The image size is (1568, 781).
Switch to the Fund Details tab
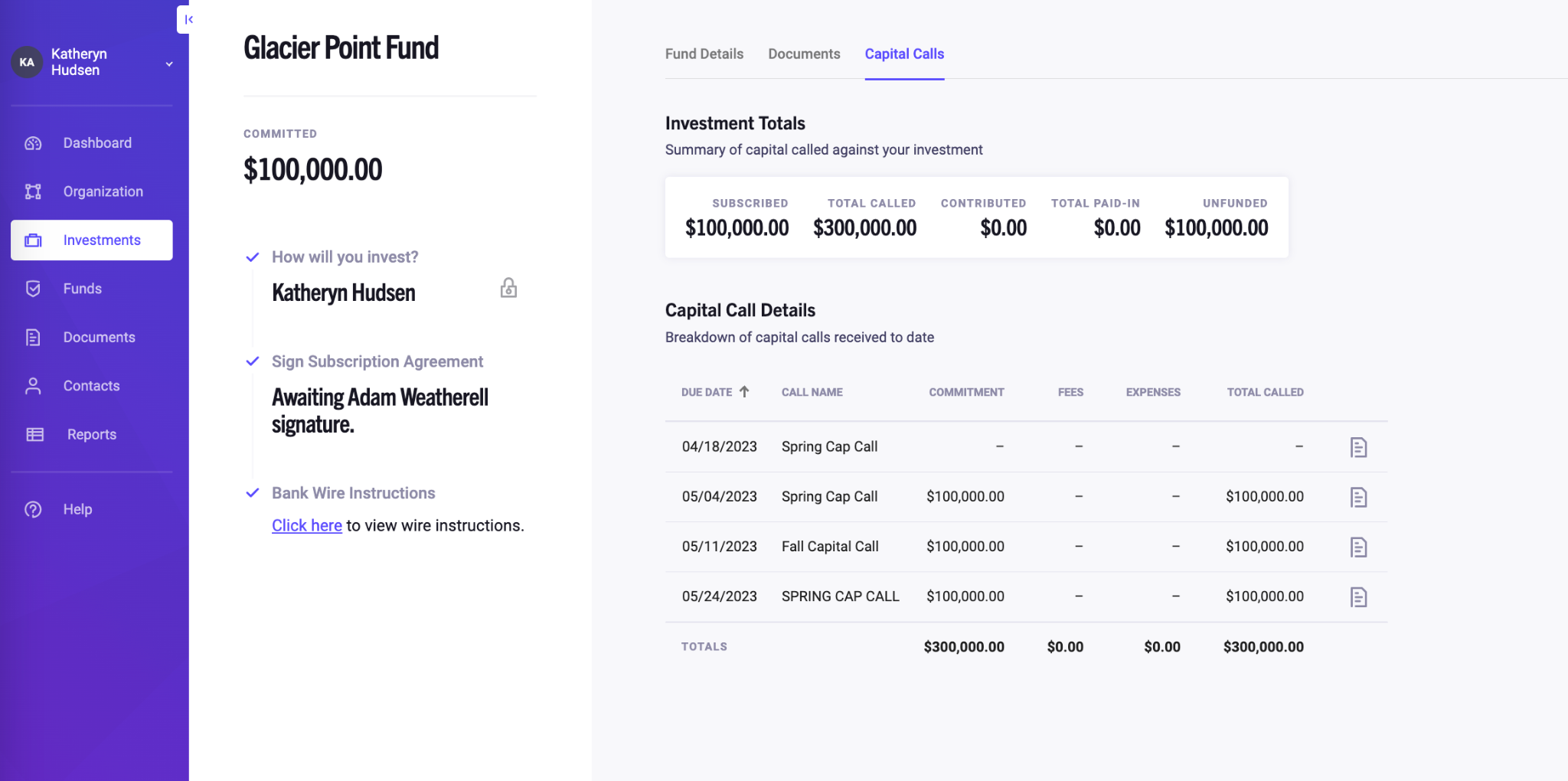[x=704, y=54]
